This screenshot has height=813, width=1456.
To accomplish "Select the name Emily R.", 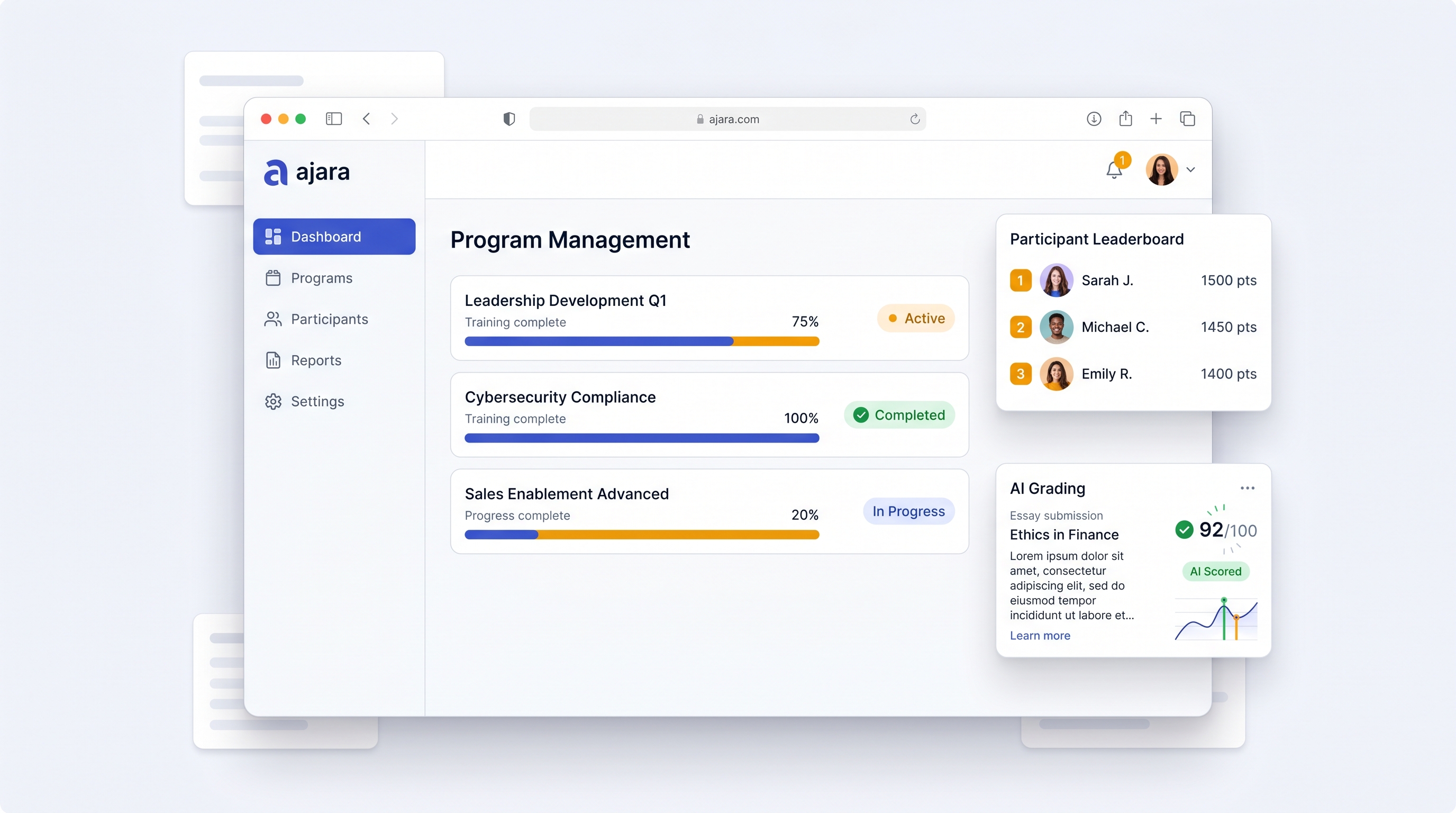I will [1107, 374].
